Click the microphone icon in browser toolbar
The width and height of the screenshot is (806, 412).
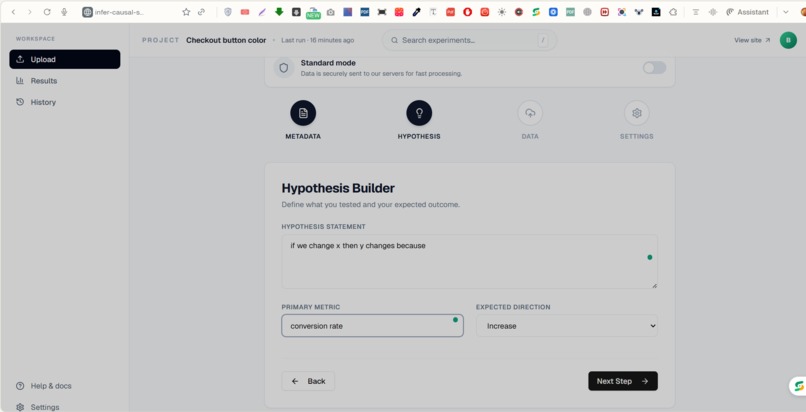(64, 12)
